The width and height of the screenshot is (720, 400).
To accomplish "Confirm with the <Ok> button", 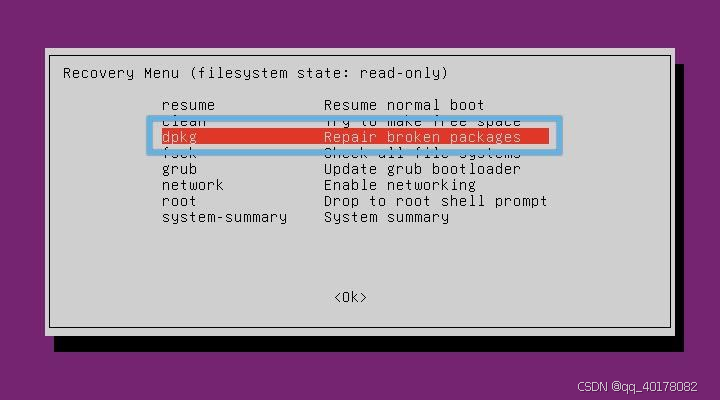I will [x=350, y=298].
